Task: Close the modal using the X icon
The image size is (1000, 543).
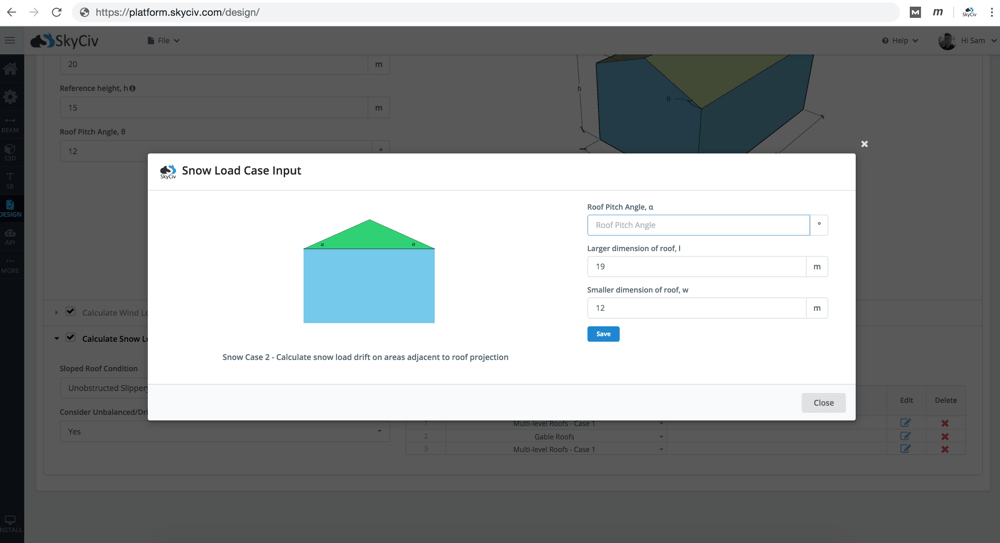Action: [x=864, y=144]
